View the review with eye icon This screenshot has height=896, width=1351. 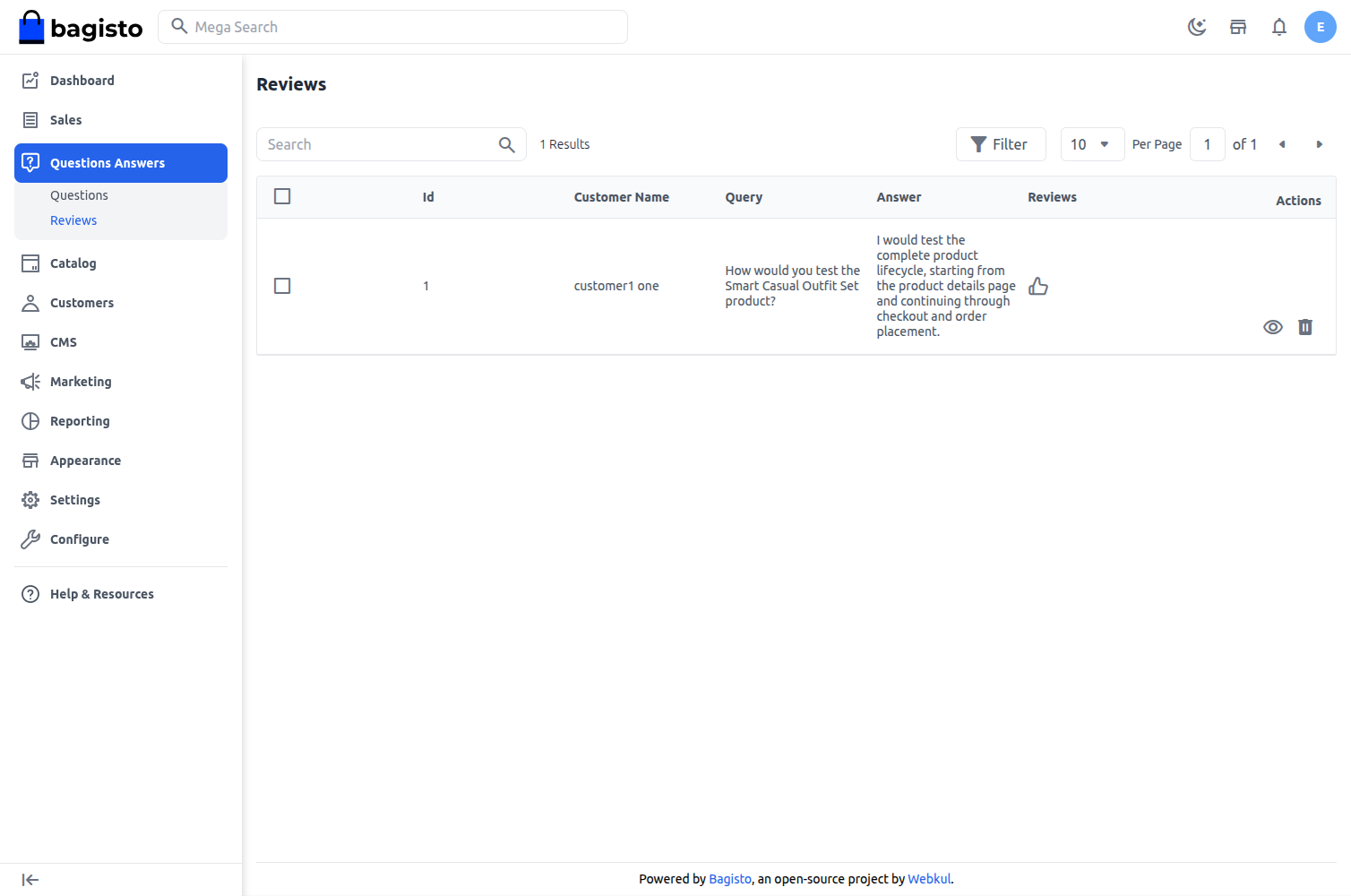click(1273, 327)
